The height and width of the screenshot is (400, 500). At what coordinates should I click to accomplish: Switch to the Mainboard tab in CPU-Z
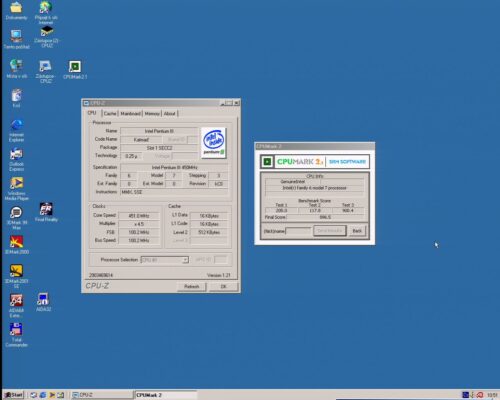130,114
